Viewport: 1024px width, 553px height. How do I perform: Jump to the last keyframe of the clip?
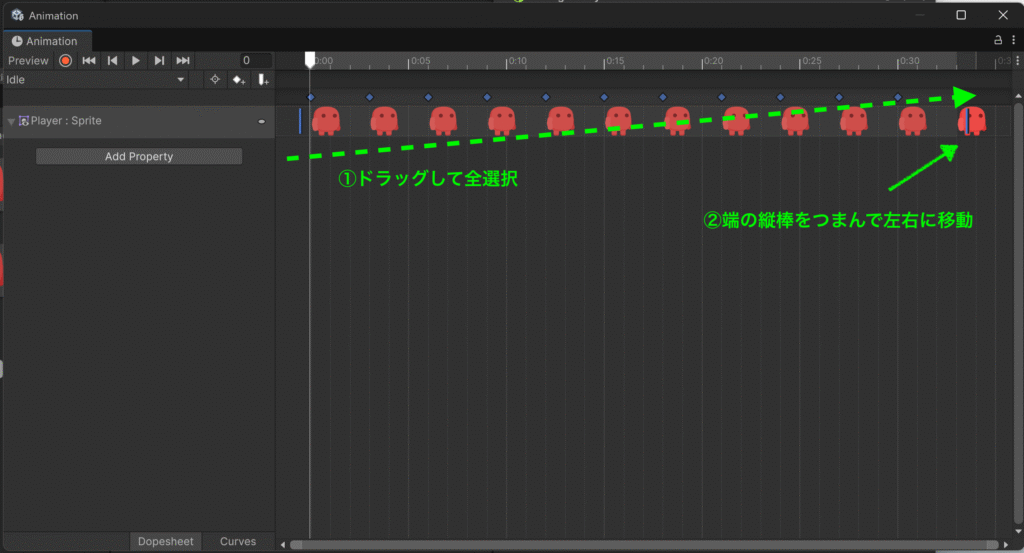[183, 61]
